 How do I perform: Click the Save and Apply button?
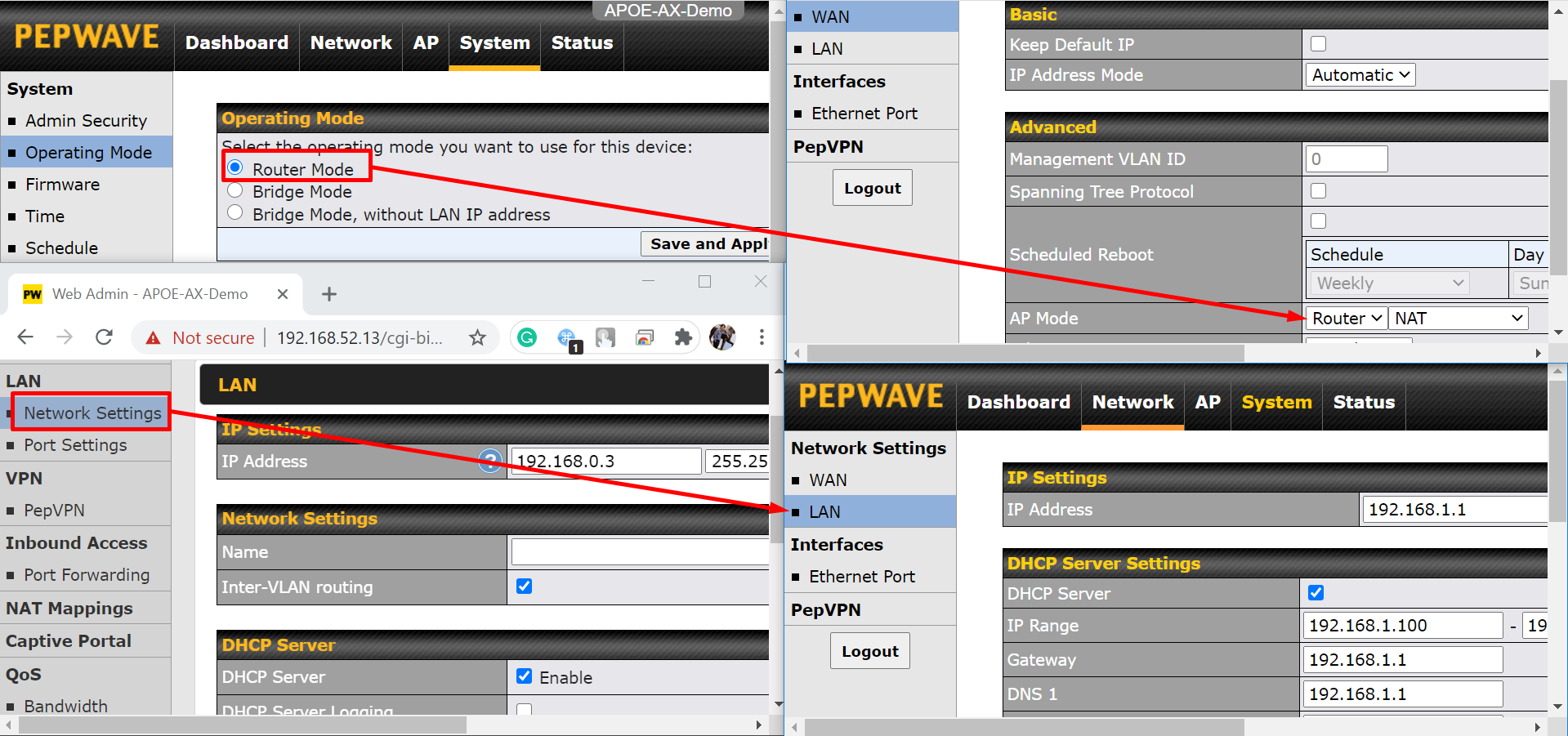[x=708, y=243]
